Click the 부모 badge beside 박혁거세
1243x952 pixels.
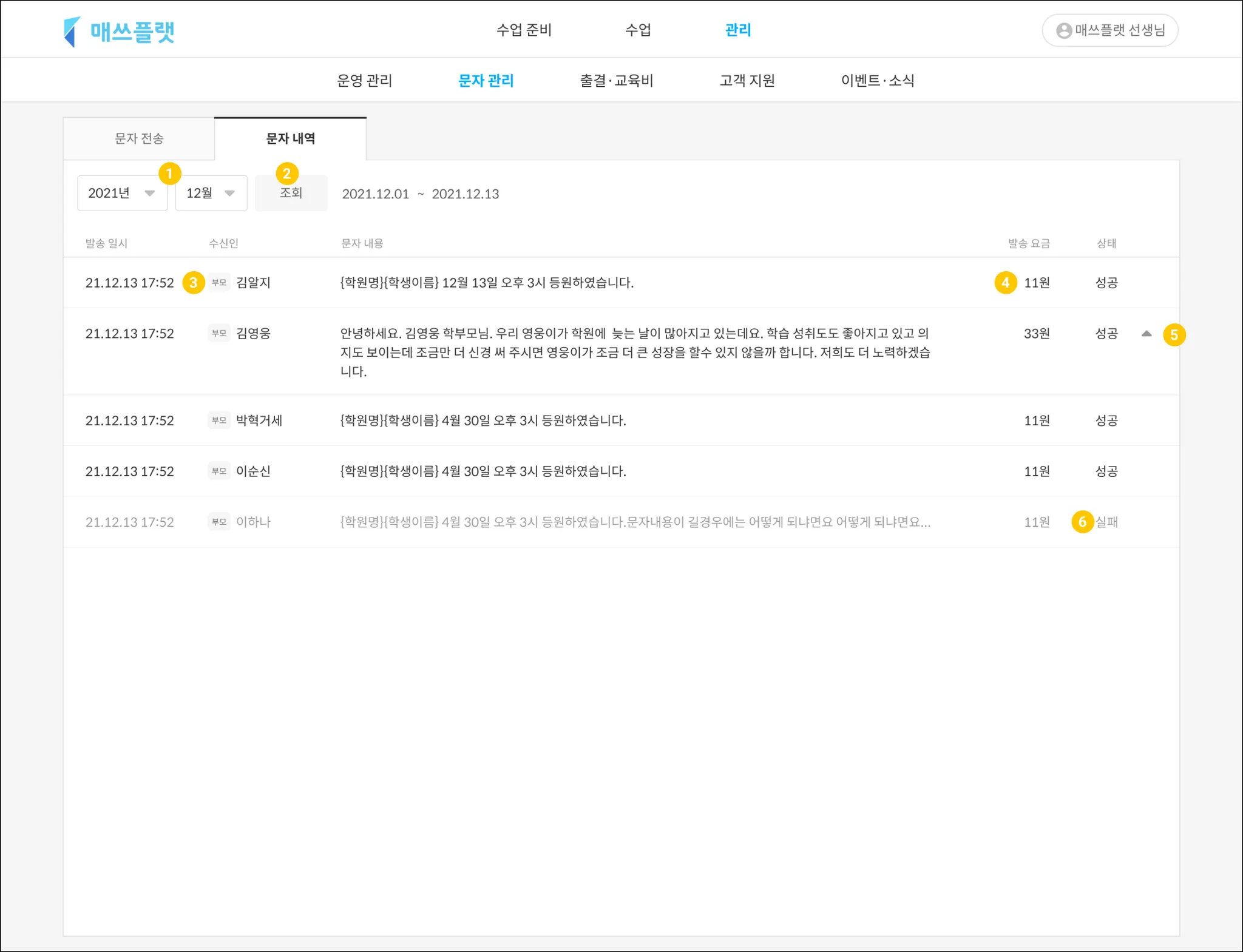tap(219, 420)
